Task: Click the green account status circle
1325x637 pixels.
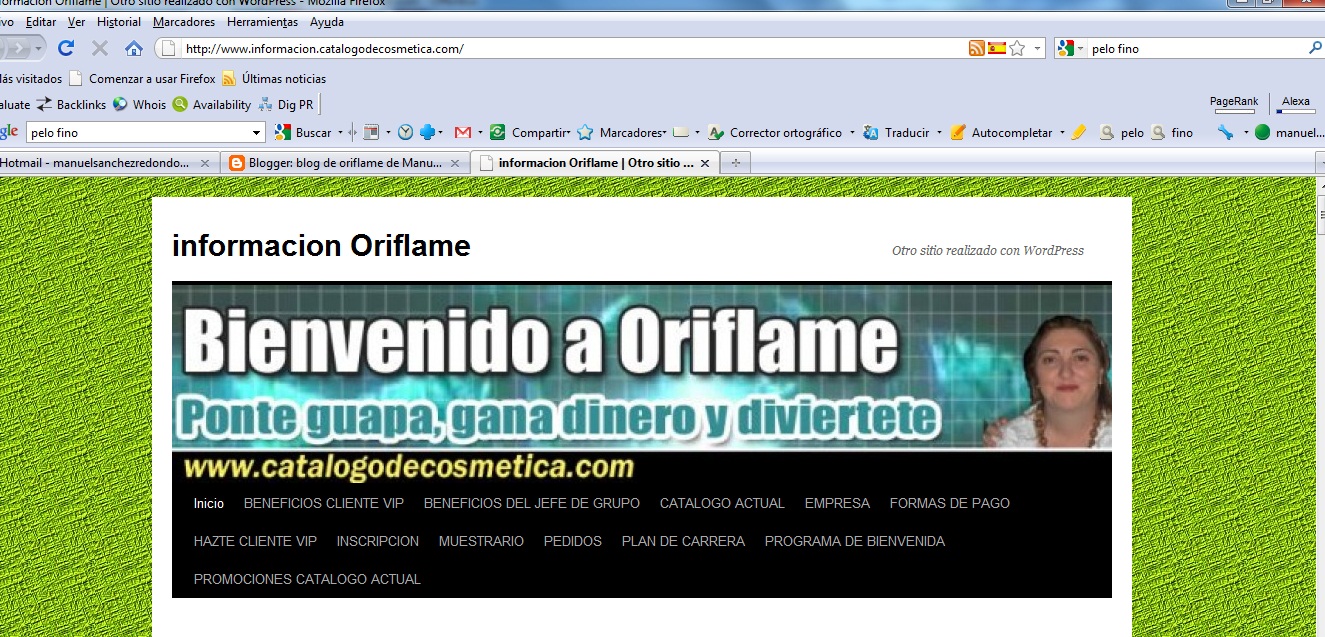Action: pos(1262,132)
